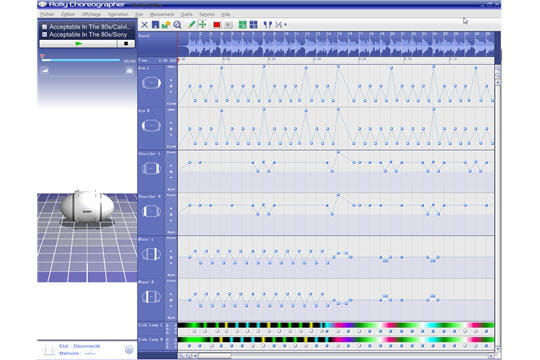Open the Service menu
This screenshot has width=540, height=360.
207,14
